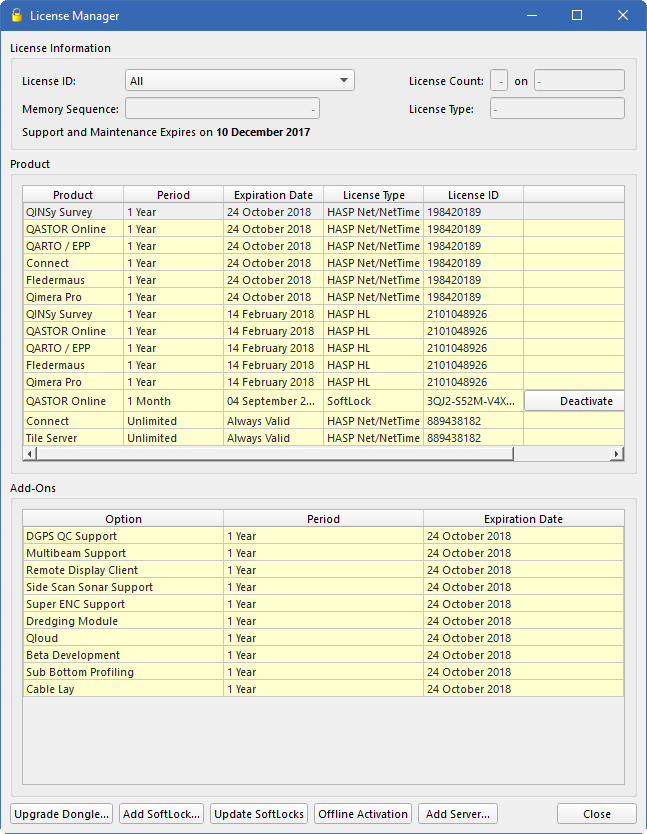Click the Add Server button
647x834 pixels.
tap(457, 814)
